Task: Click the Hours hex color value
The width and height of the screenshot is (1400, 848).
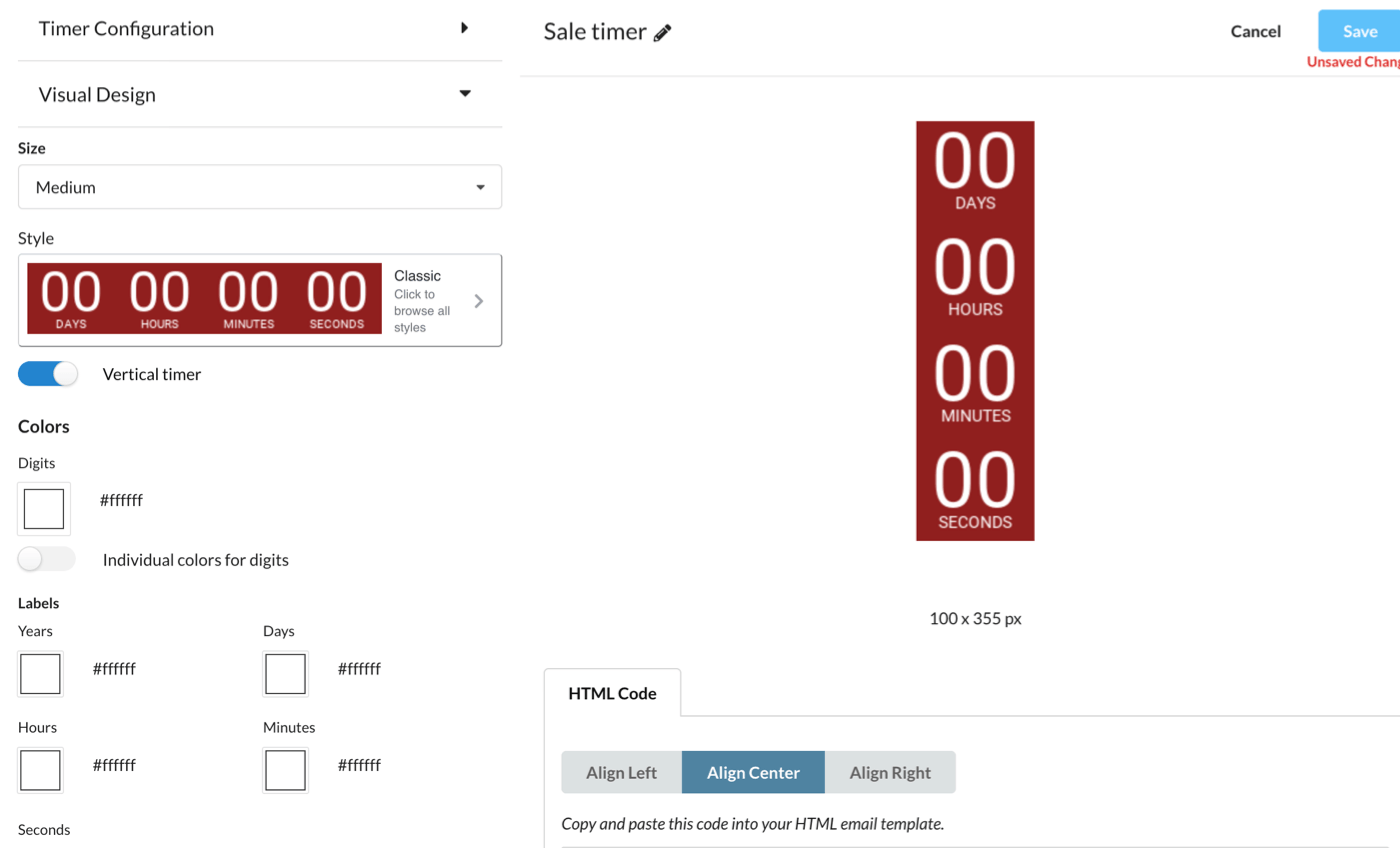Action: click(x=114, y=765)
